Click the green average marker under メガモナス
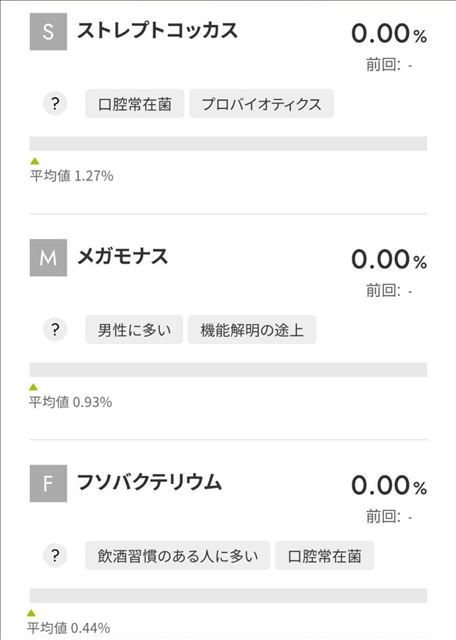Viewport: 456px width, 640px height. pyautogui.click(x=33, y=387)
